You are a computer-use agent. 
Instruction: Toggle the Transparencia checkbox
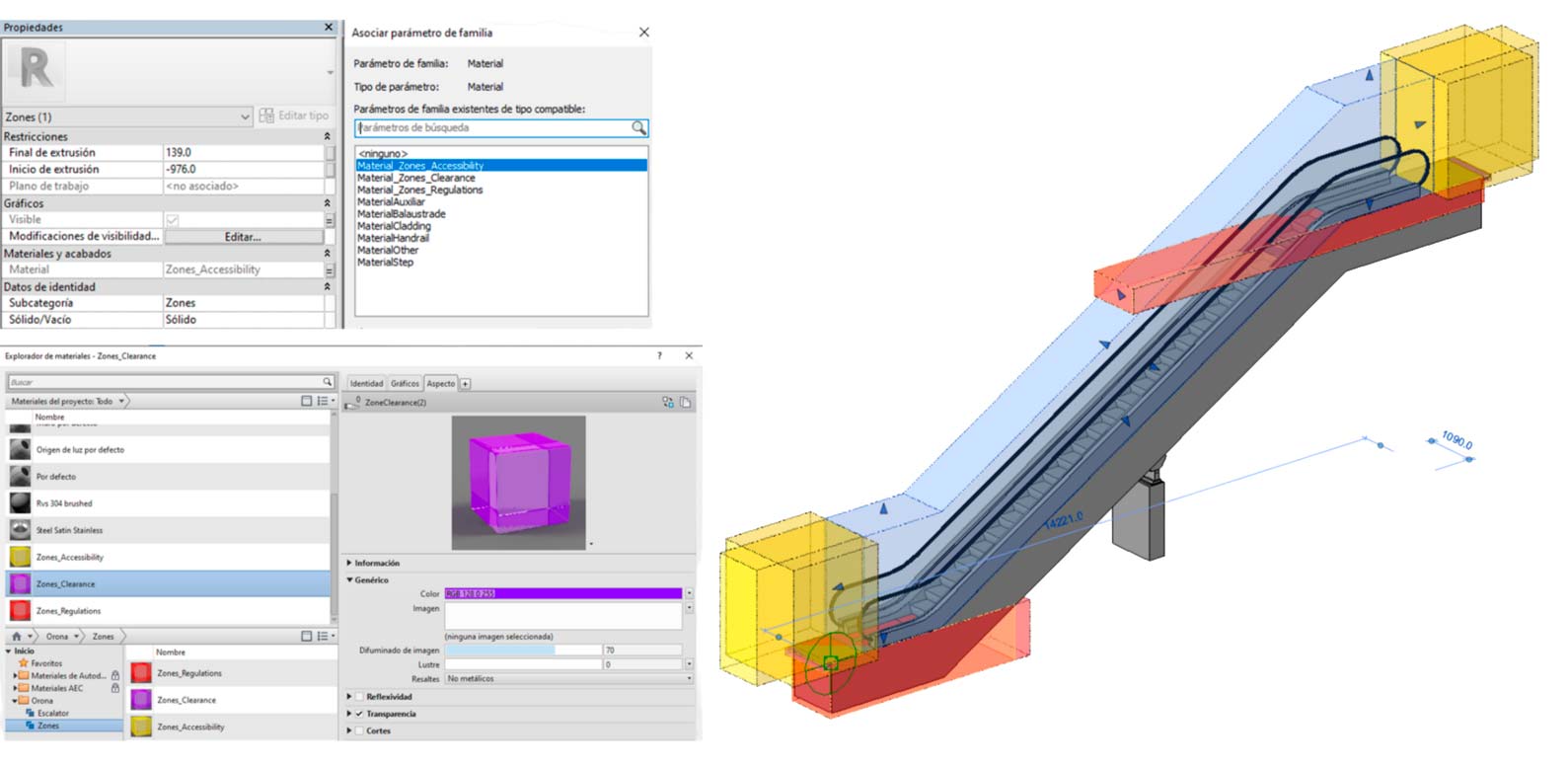point(359,714)
